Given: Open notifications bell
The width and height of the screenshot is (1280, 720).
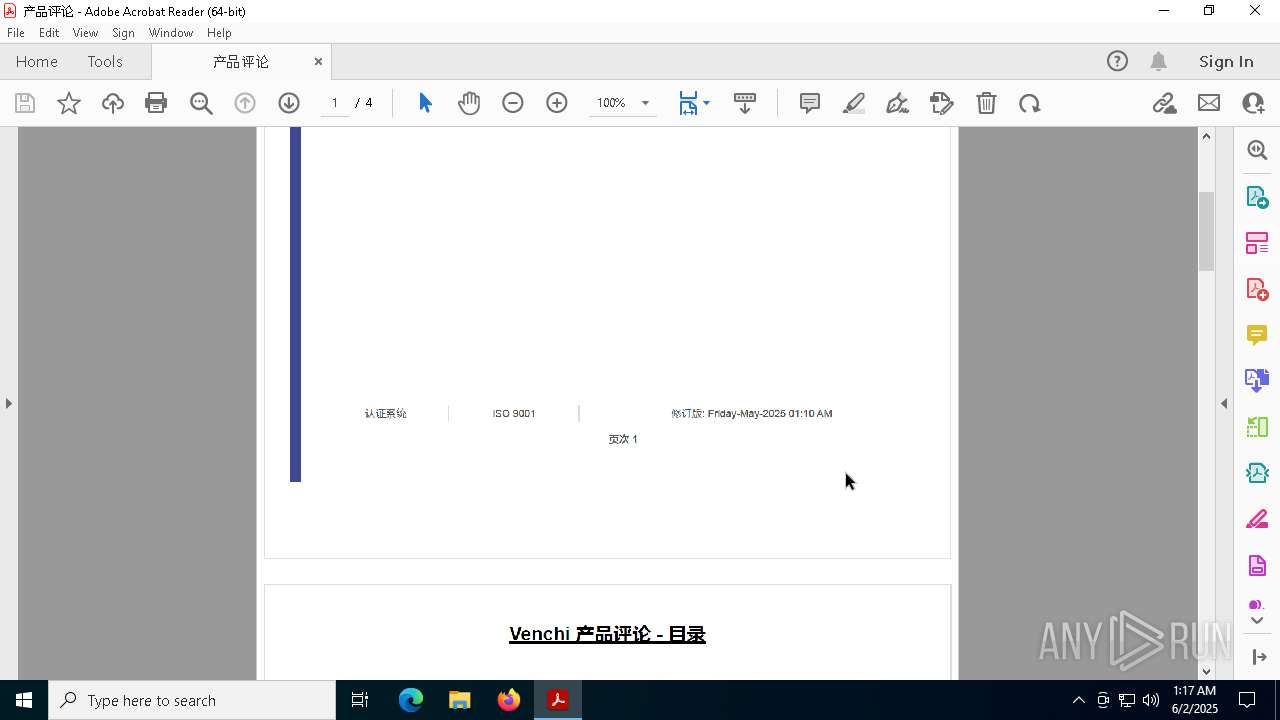Looking at the screenshot, I should 1159,61.
